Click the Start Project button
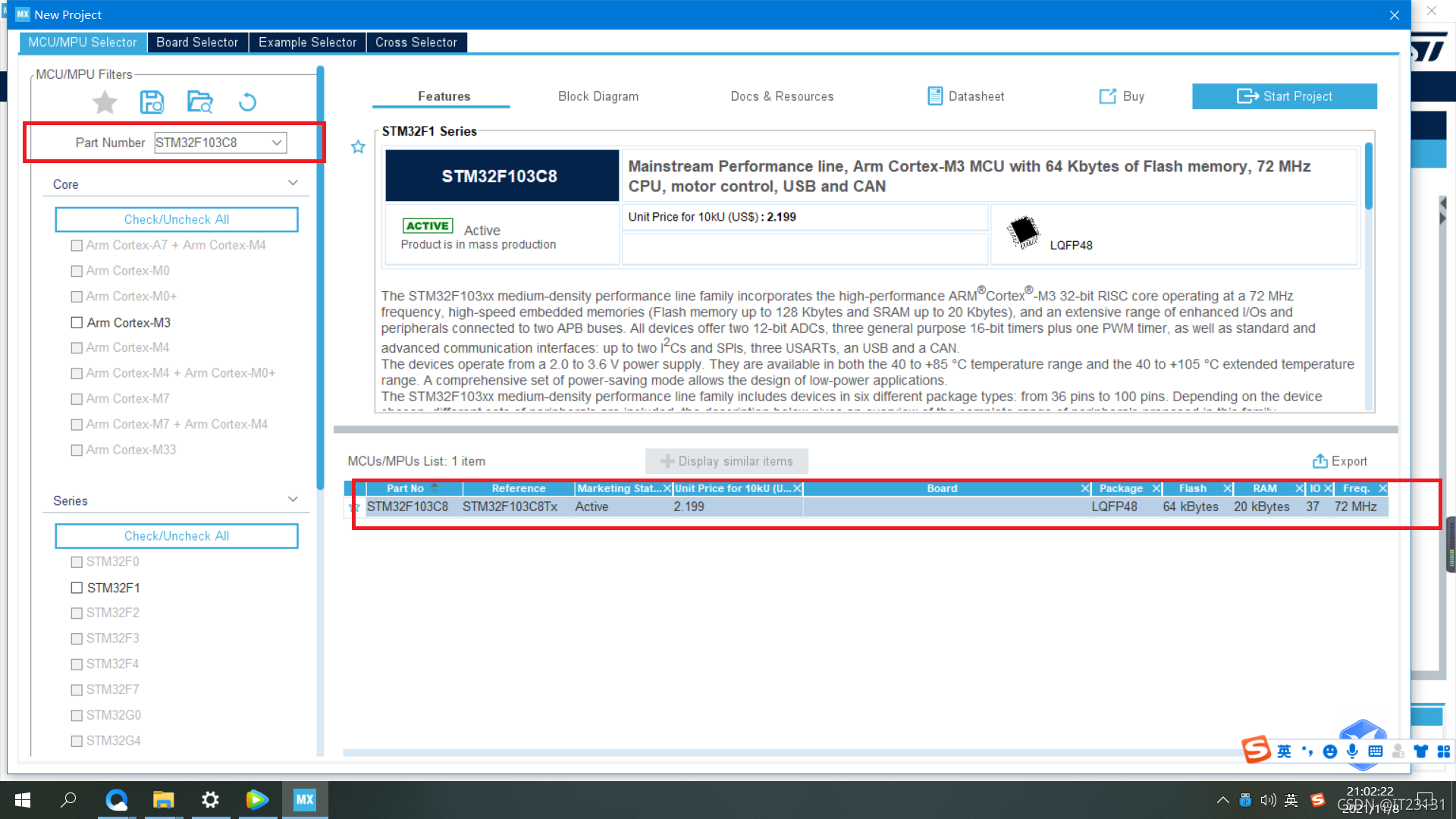The height and width of the screenshot is (819, 1456). (1284, 96)
